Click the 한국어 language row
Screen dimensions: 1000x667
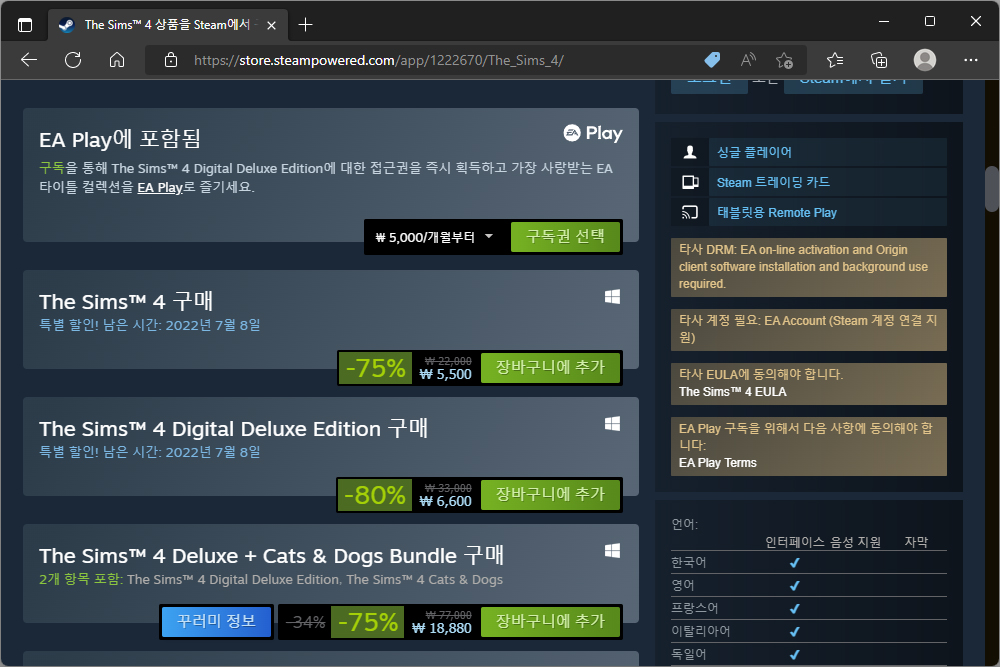click(x=809, y=562)
